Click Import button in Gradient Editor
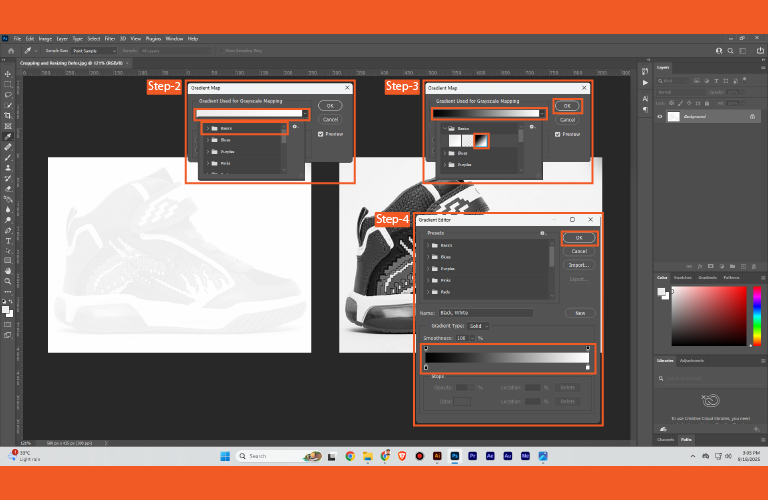This screenshot has height=500, width=768. [578, 265]
